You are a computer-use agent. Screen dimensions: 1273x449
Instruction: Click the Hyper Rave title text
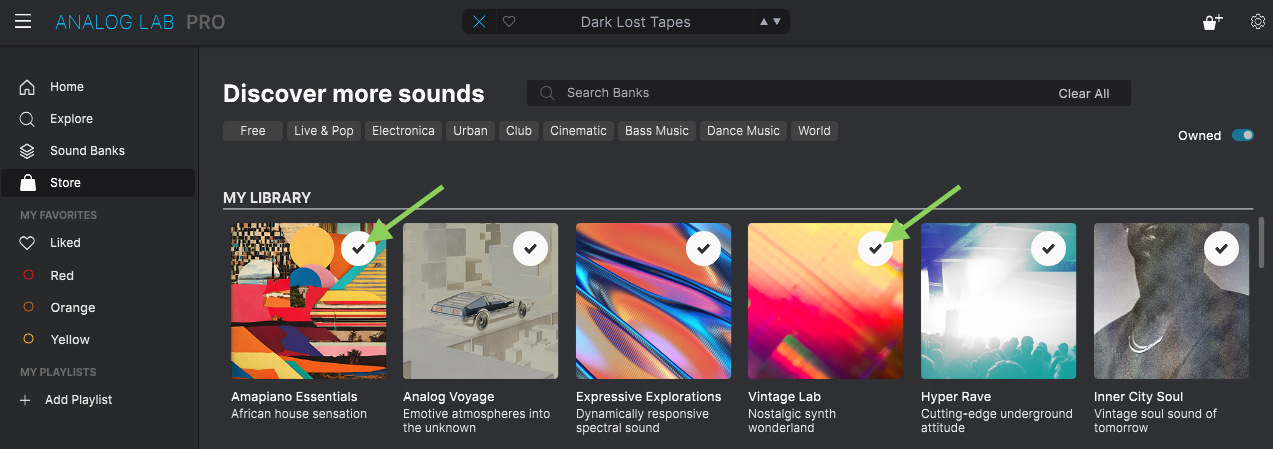(956, 397)
